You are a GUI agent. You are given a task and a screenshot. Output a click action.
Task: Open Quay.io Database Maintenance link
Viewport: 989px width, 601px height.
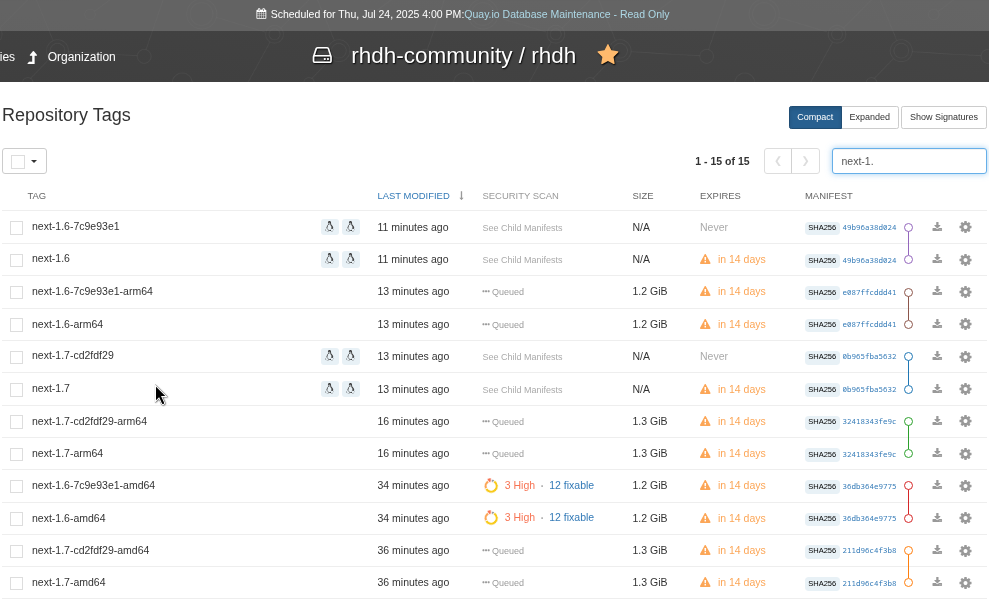(x=566, y=14)
